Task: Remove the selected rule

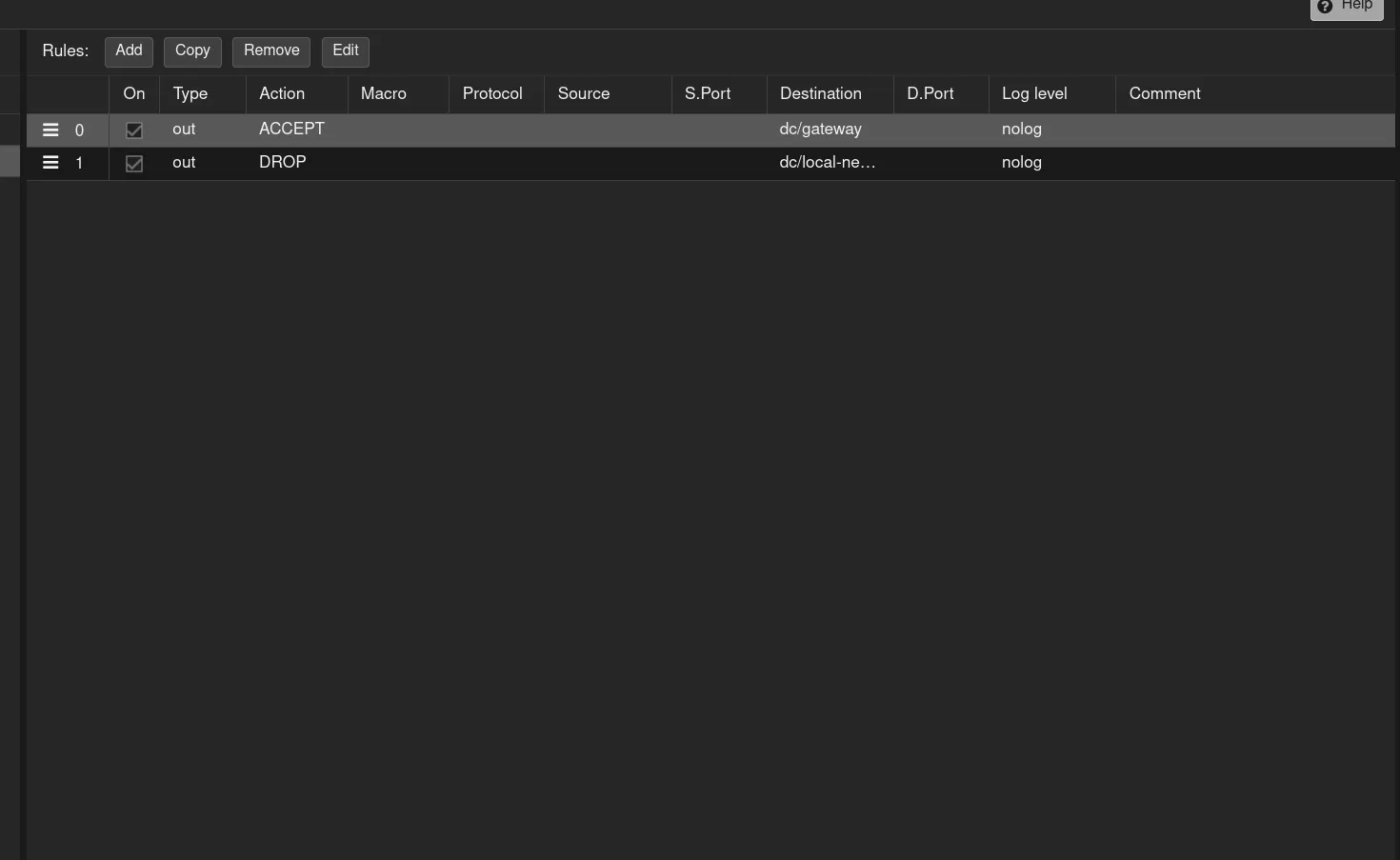Action: pos(271,51)
